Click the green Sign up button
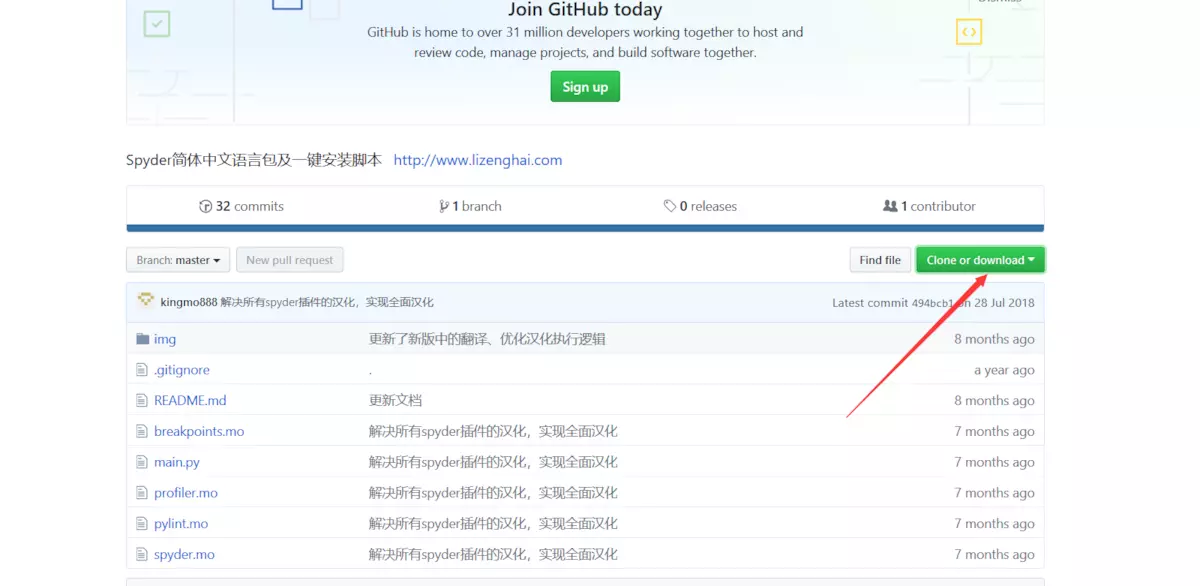Screen dimensions: 1200x586 585,87
